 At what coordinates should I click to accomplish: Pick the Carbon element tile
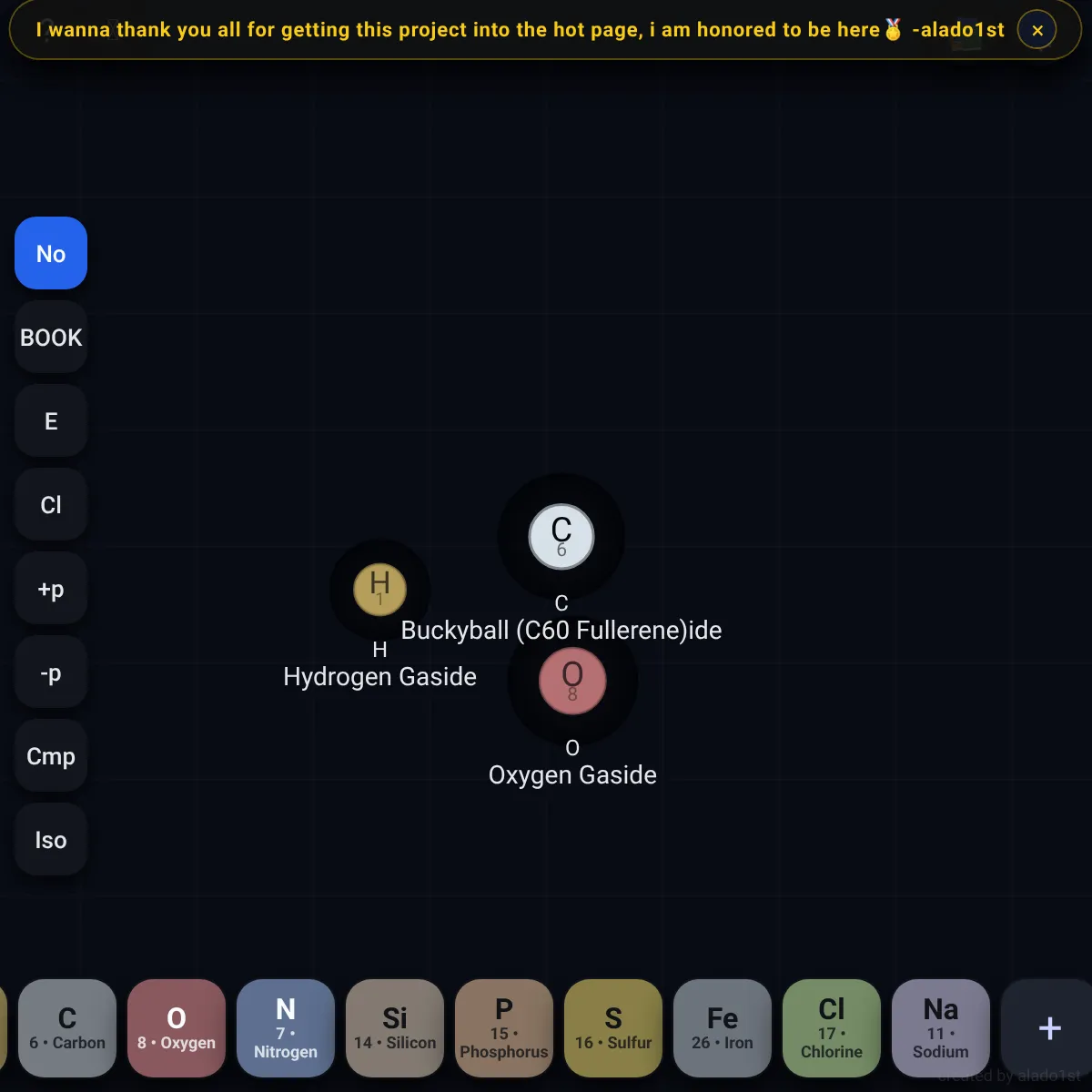click(67, 1028)
